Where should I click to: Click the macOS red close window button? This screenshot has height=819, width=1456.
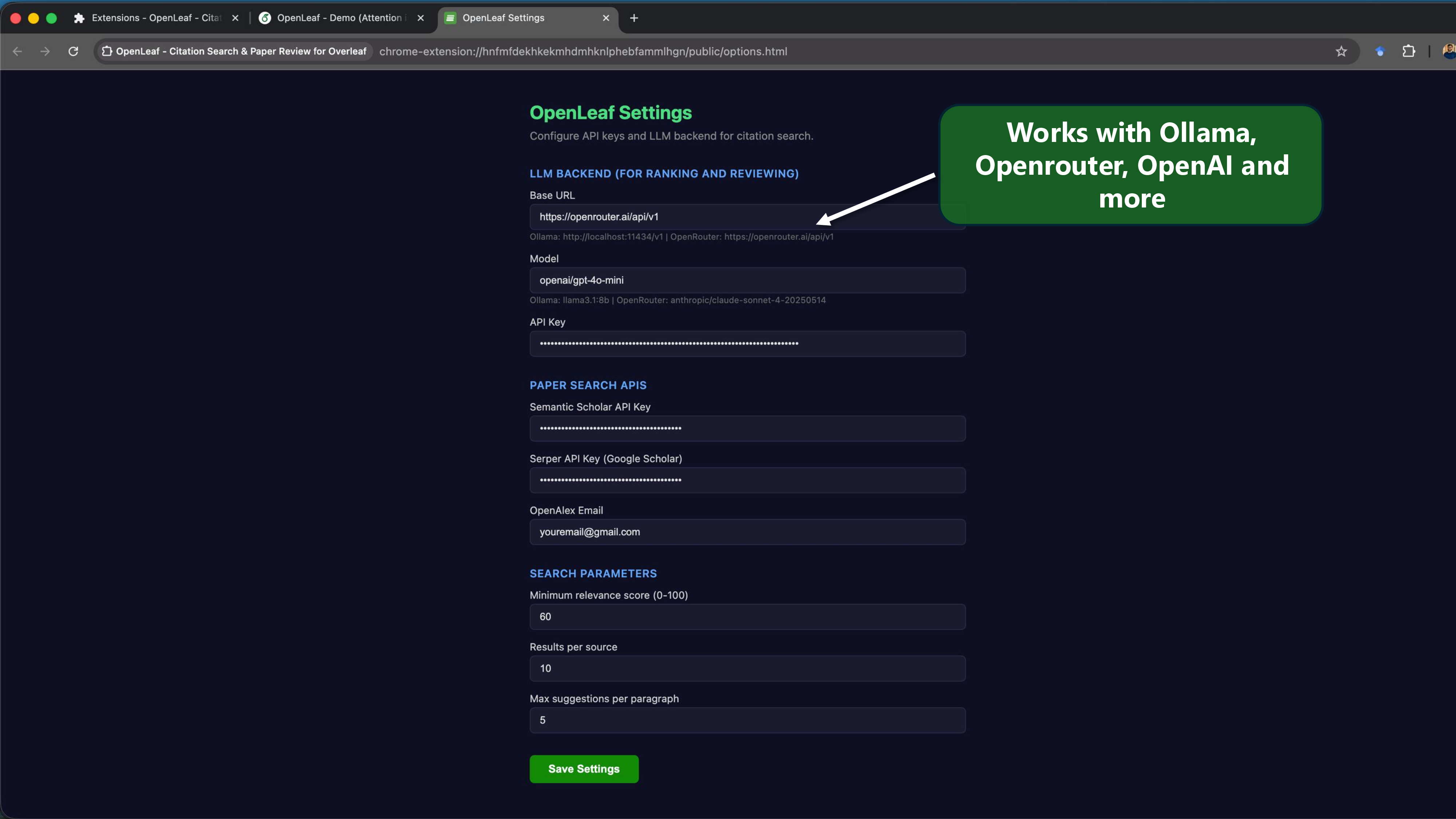coord(16,18)
